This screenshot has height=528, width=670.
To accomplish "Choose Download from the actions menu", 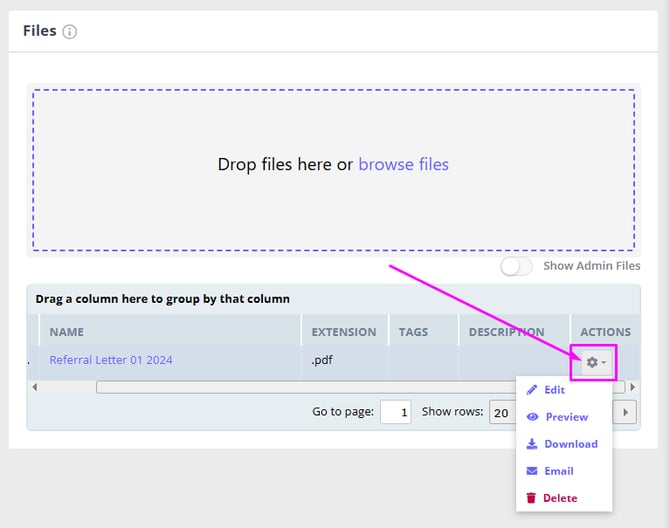I will (570, 444).
